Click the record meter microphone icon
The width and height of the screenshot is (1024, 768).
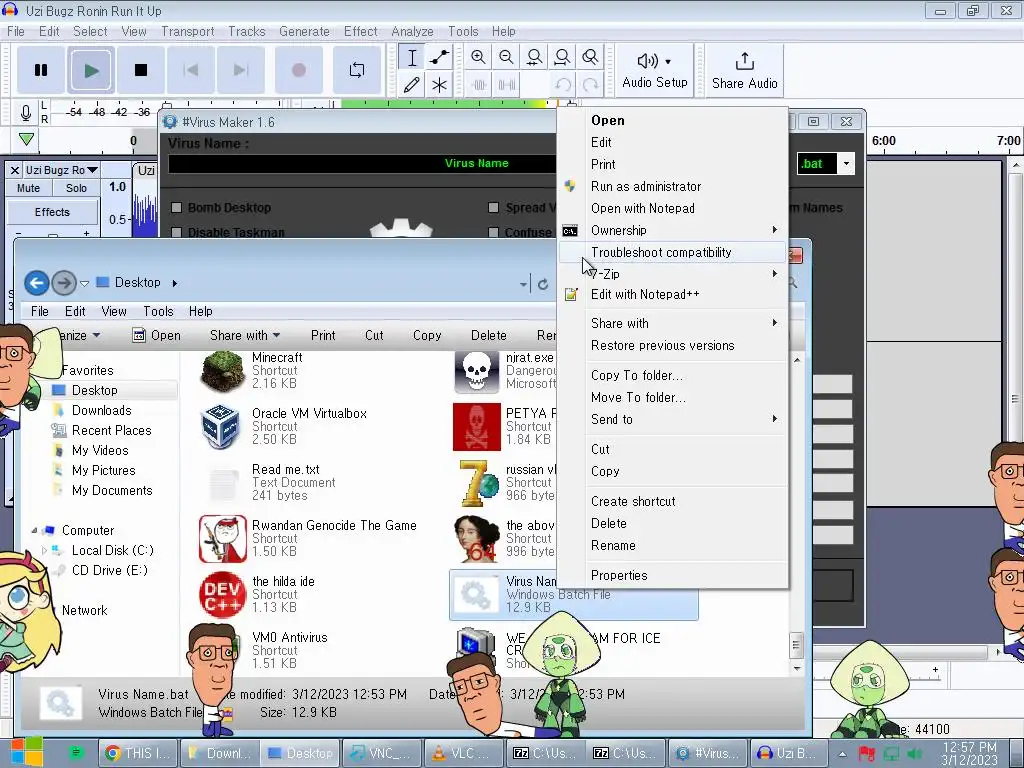coord(25,113)
